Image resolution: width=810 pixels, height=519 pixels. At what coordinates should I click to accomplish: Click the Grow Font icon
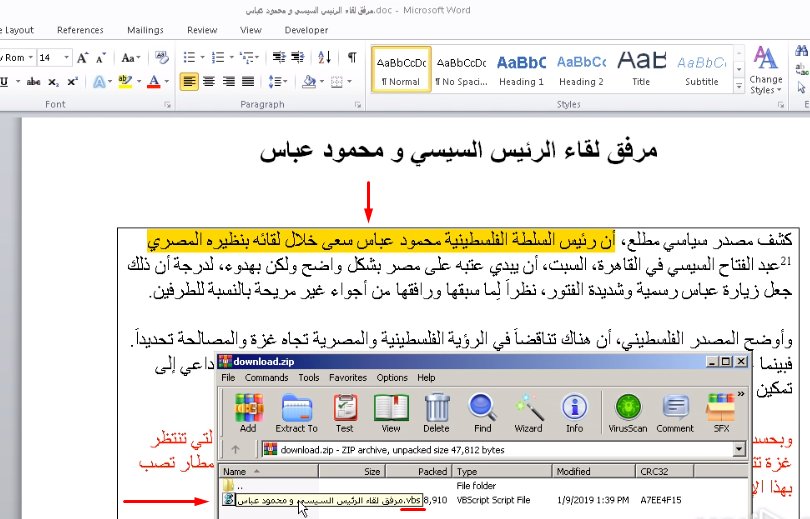tap(82, 58)
